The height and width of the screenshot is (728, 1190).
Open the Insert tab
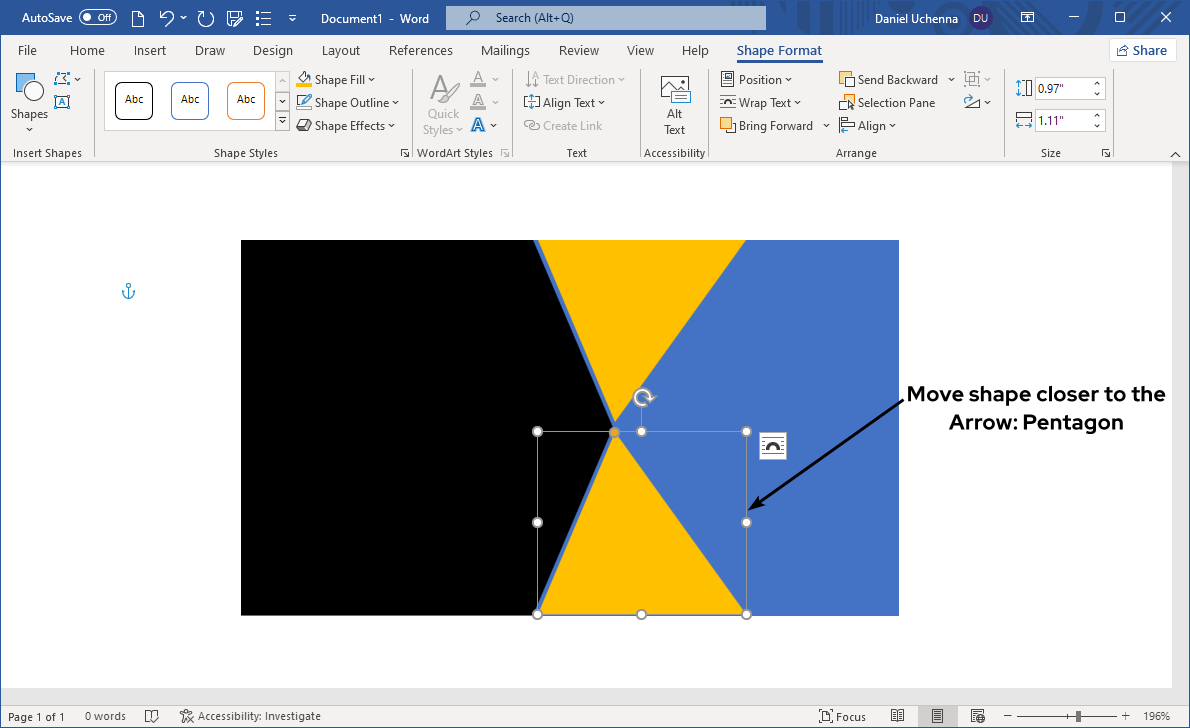pos(150,51)
